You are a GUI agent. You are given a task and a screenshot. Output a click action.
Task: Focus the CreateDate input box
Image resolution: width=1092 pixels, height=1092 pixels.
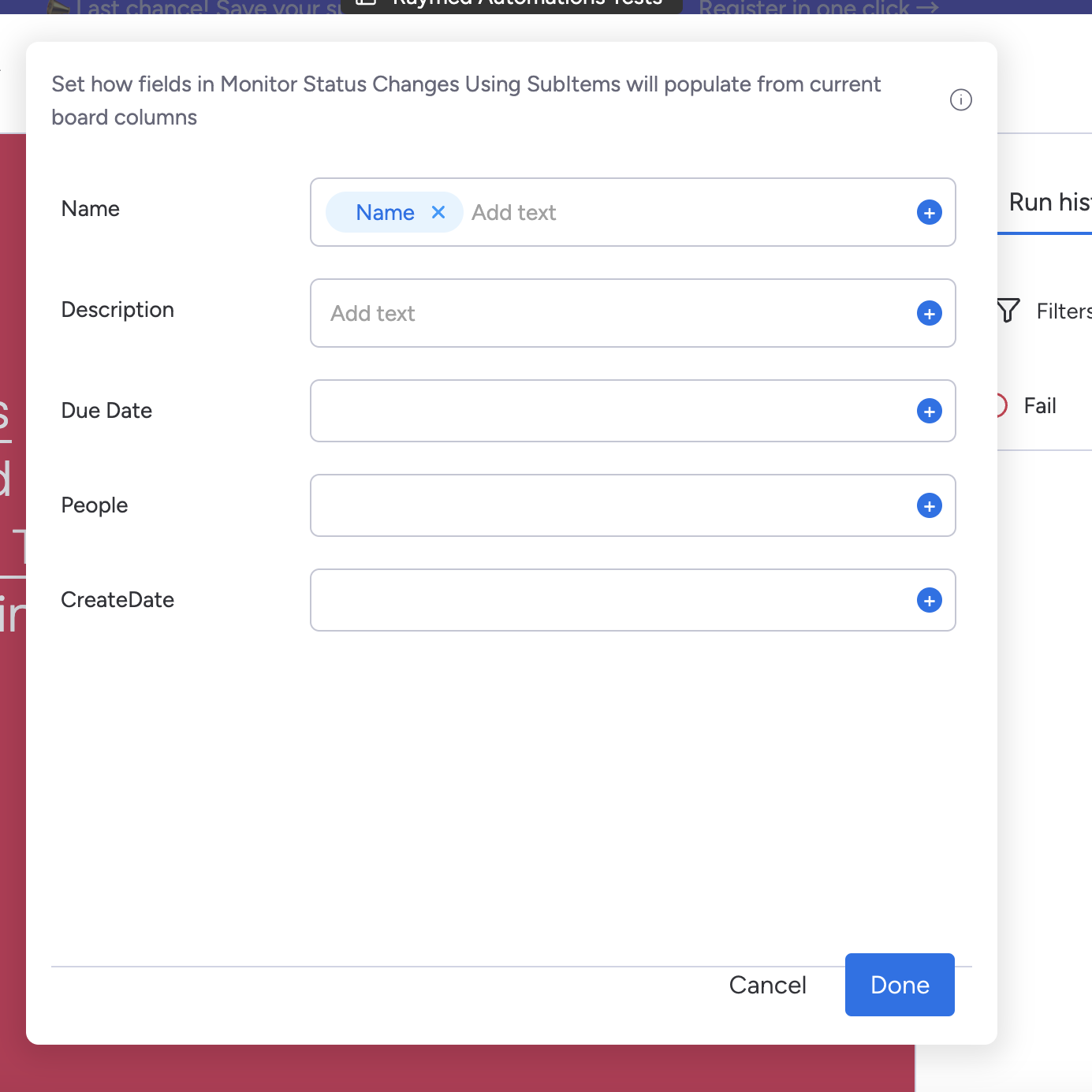633,600
